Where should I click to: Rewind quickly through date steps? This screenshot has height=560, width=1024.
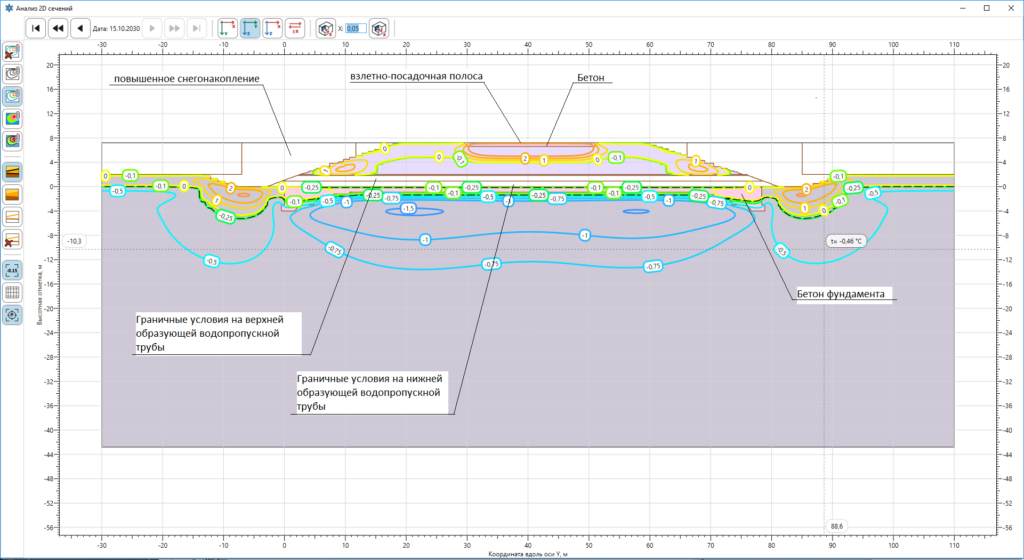[58, 28]
